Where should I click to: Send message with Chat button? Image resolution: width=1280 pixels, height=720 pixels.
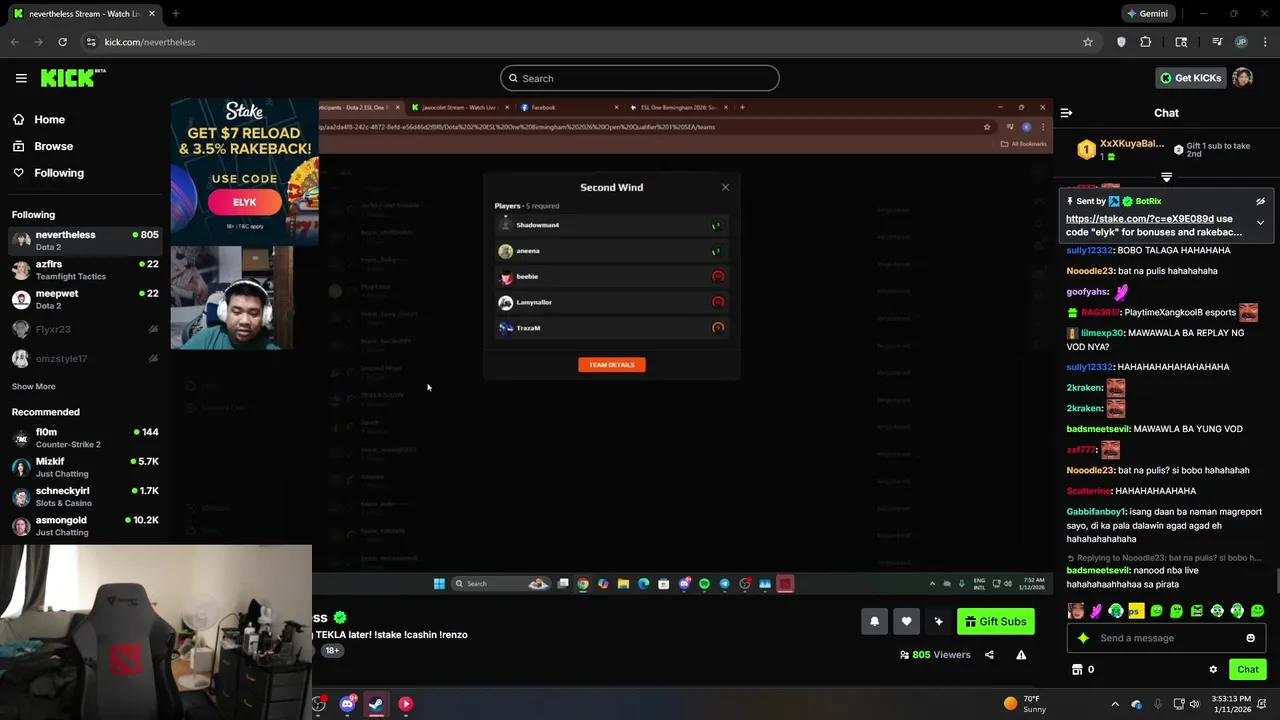[1248, 669]
